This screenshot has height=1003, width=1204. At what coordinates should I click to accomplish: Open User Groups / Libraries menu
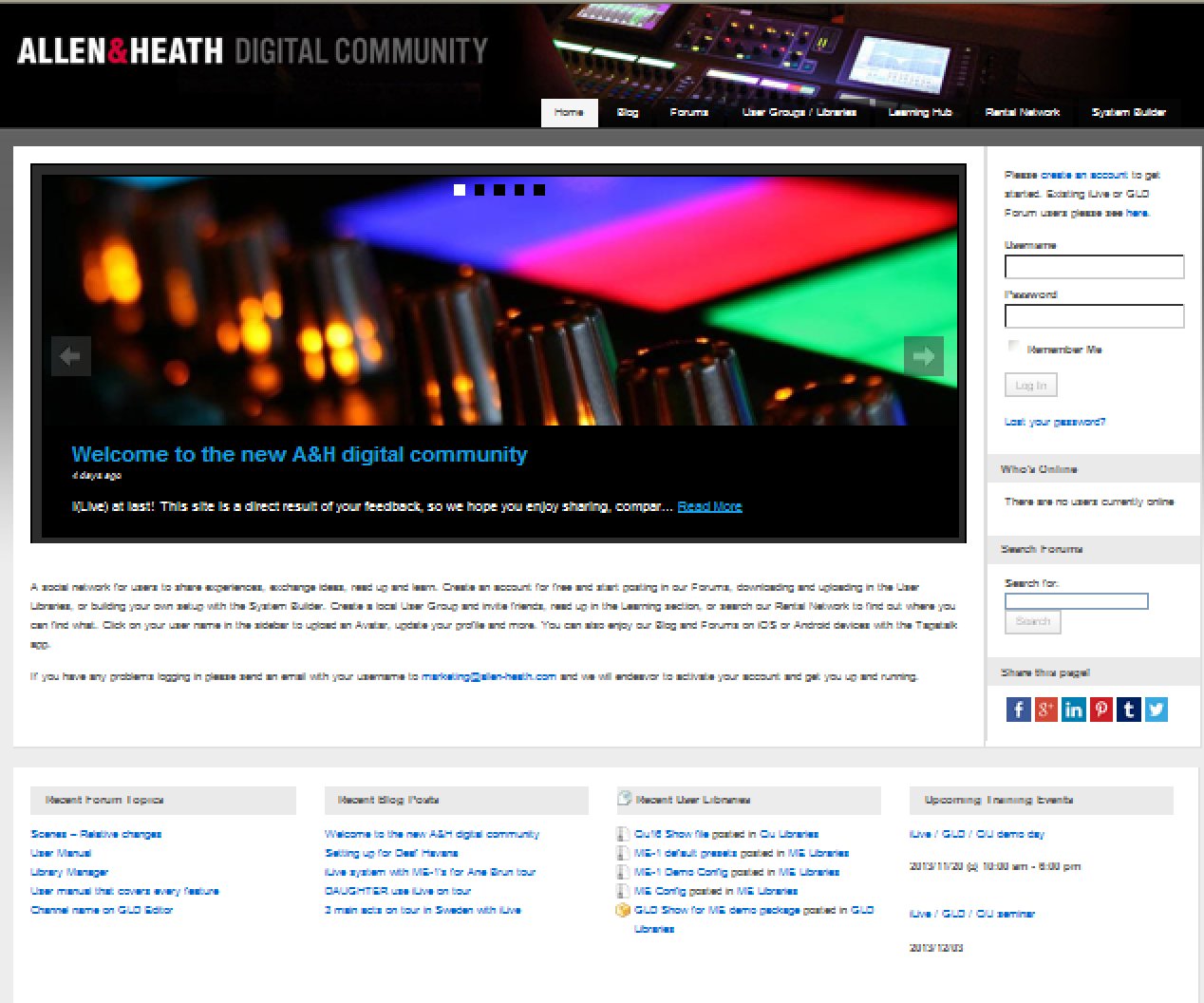(800, 112)
